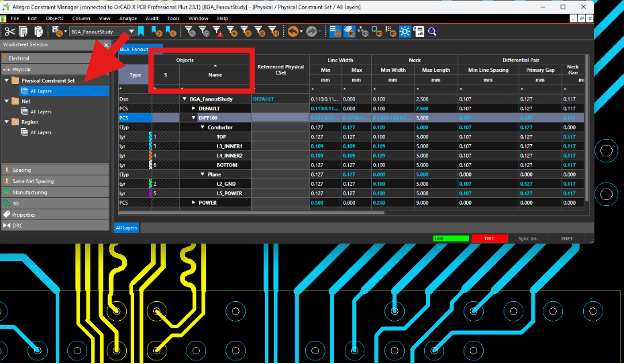
Task: Collapse the Conductor layer group
Action: click(203, 127)
